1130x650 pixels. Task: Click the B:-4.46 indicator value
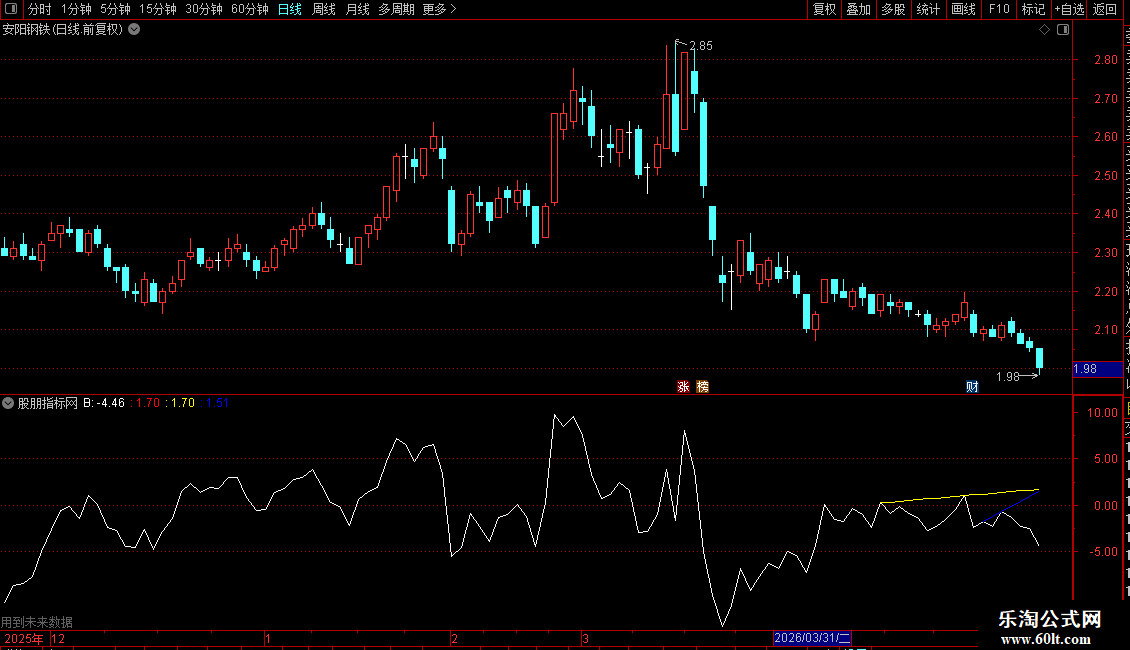(x=104, y=403)
